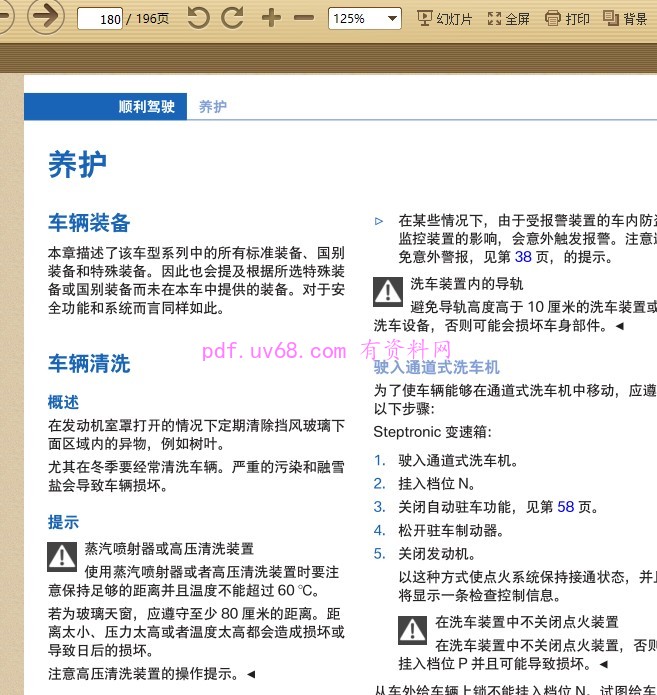The height and width of the screenshot is (695, 657).
Task: Start slideshow mode (幻灯片)
Action: tap(445, 19)
